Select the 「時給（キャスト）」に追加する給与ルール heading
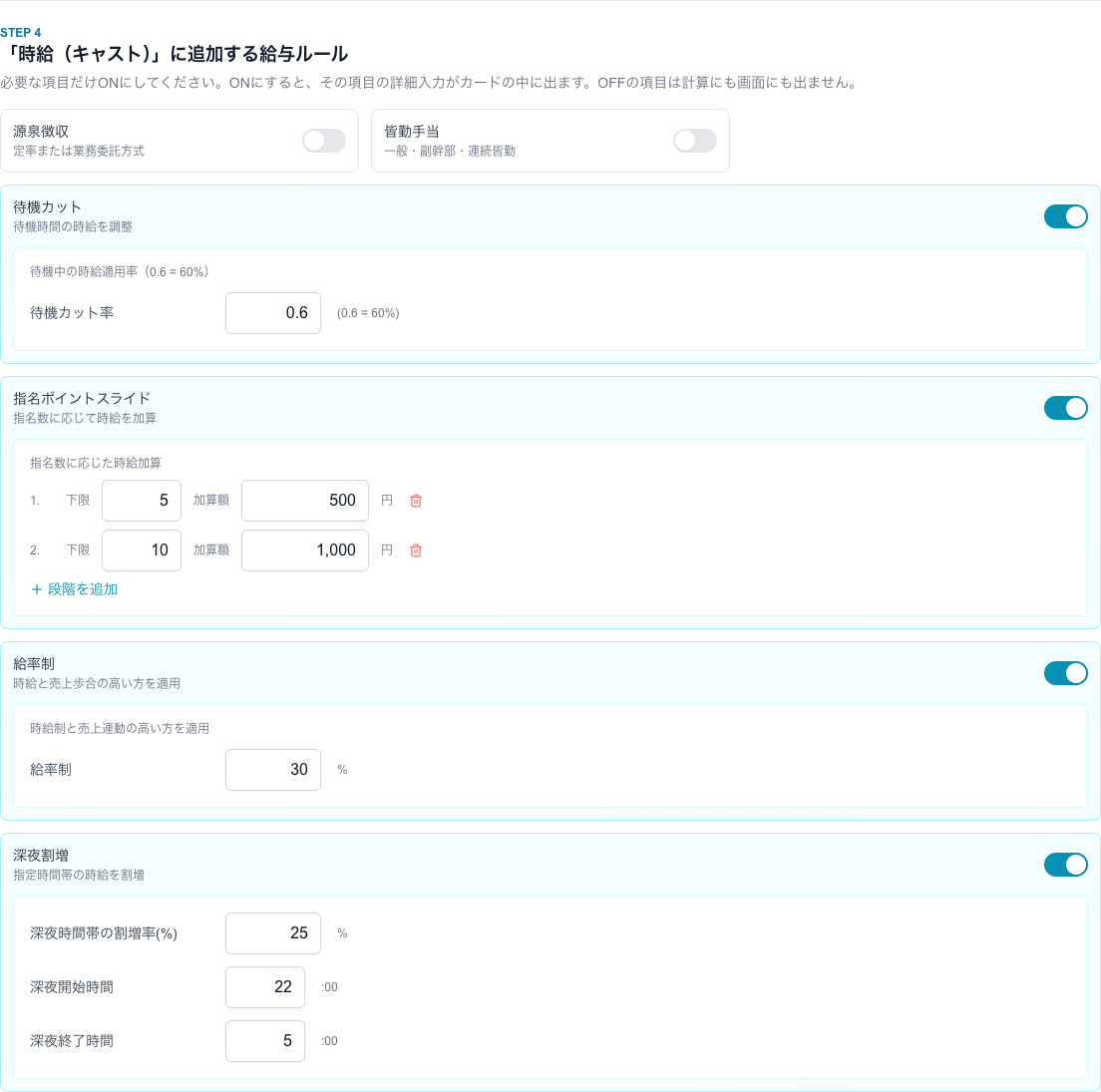Viewport: 1101px width, 1092px height. [x=175, y=54]
